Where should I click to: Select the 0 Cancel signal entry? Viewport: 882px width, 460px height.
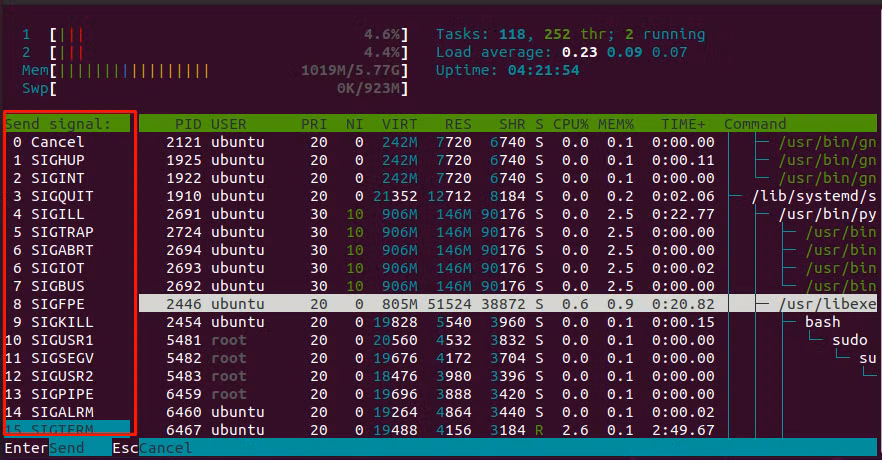pyautogui.click(x=68, y=142)
